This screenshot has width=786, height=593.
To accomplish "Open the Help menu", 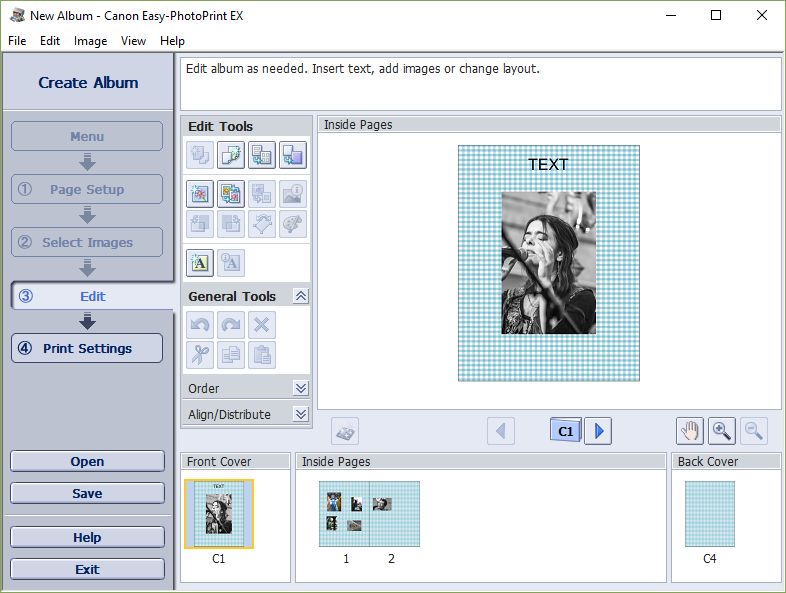I will tap(172, 41).
